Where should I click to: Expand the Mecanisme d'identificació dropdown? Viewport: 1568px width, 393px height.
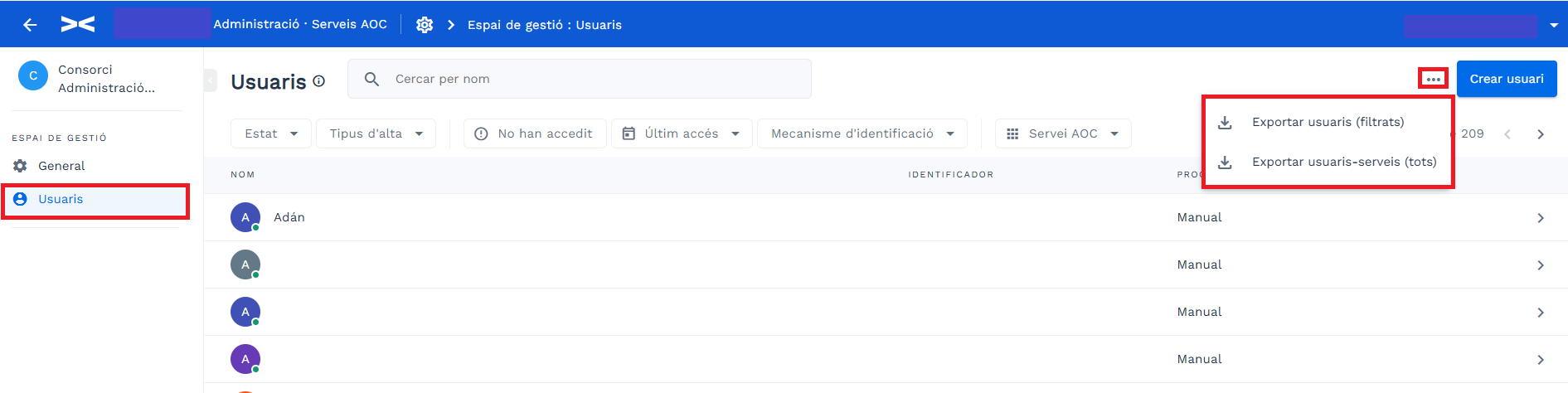[862, 133]
